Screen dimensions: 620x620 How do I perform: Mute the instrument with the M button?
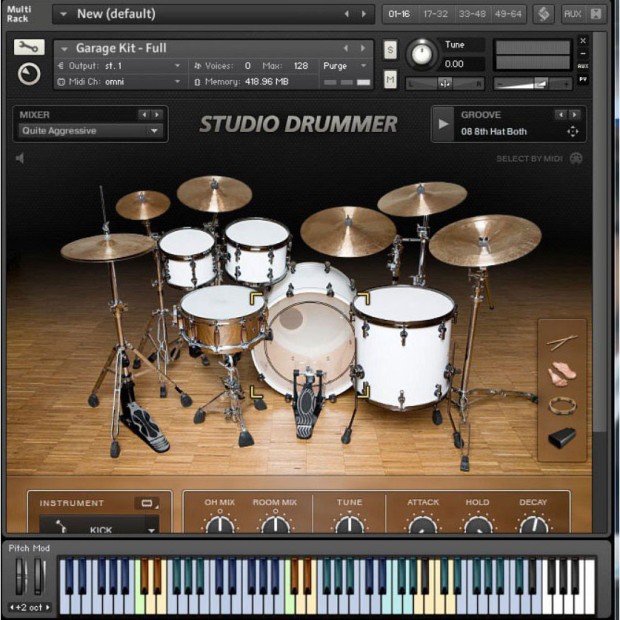tap(391, 80)
